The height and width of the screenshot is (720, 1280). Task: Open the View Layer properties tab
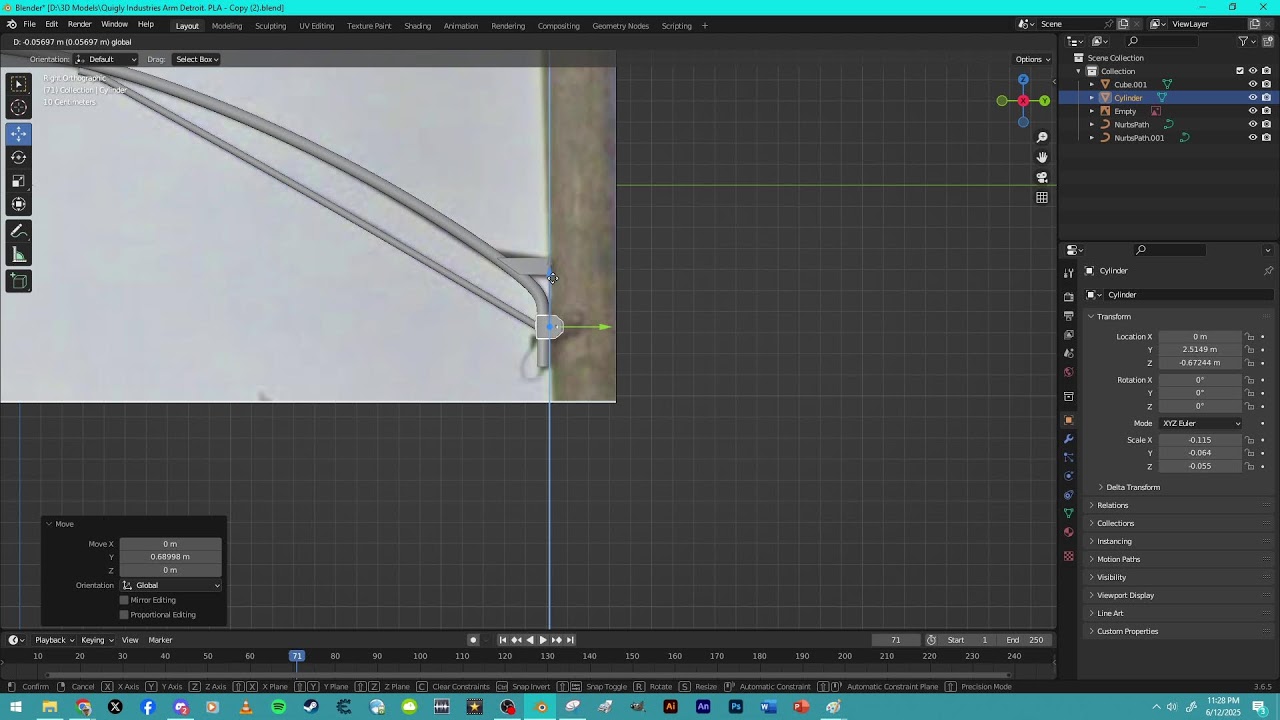tap(1068, 335)
